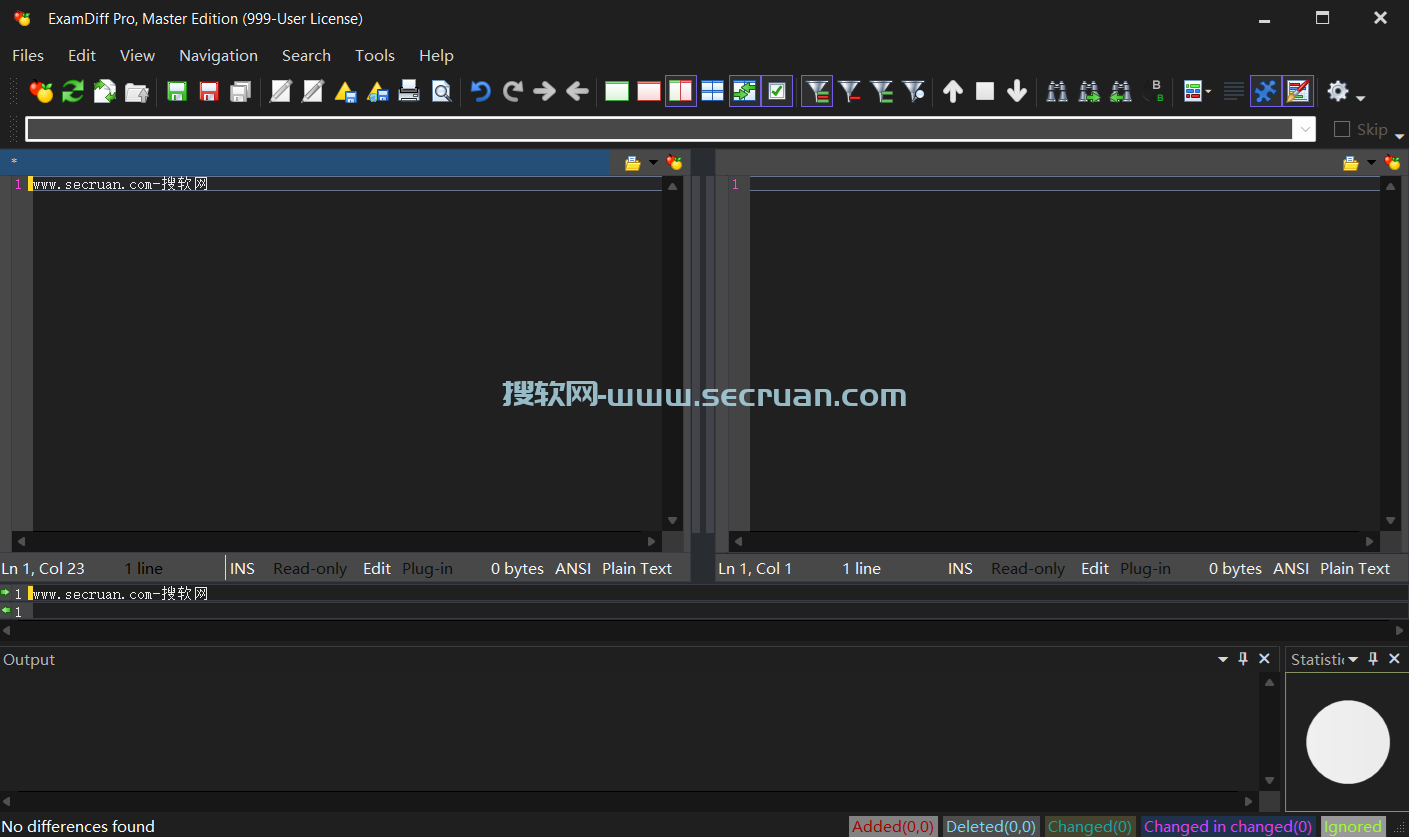1409x837 pixels.
Task: Open the gear options dropdown arrow
Action: pos(1360,97)
